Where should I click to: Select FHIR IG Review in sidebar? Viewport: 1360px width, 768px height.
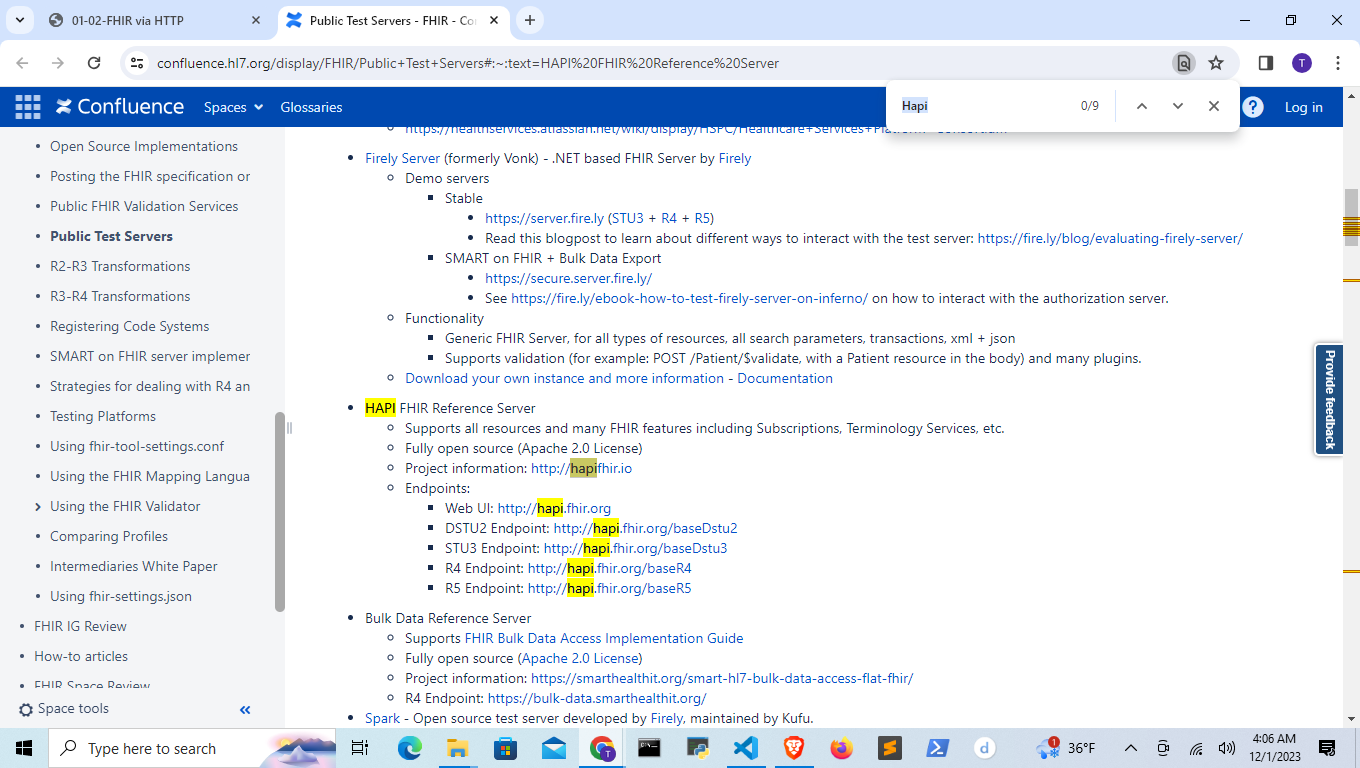[80, 626]
